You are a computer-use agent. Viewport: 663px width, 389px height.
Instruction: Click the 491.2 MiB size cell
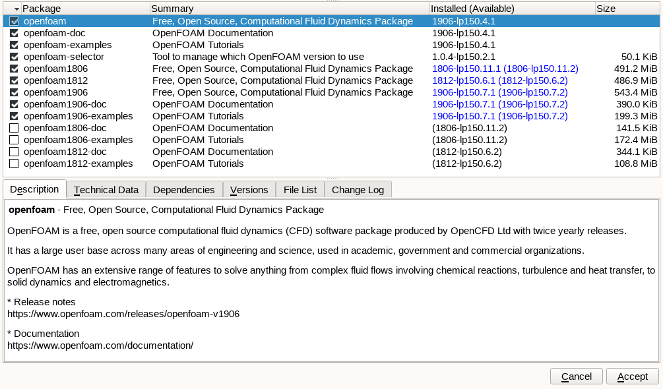pos(636,68)
